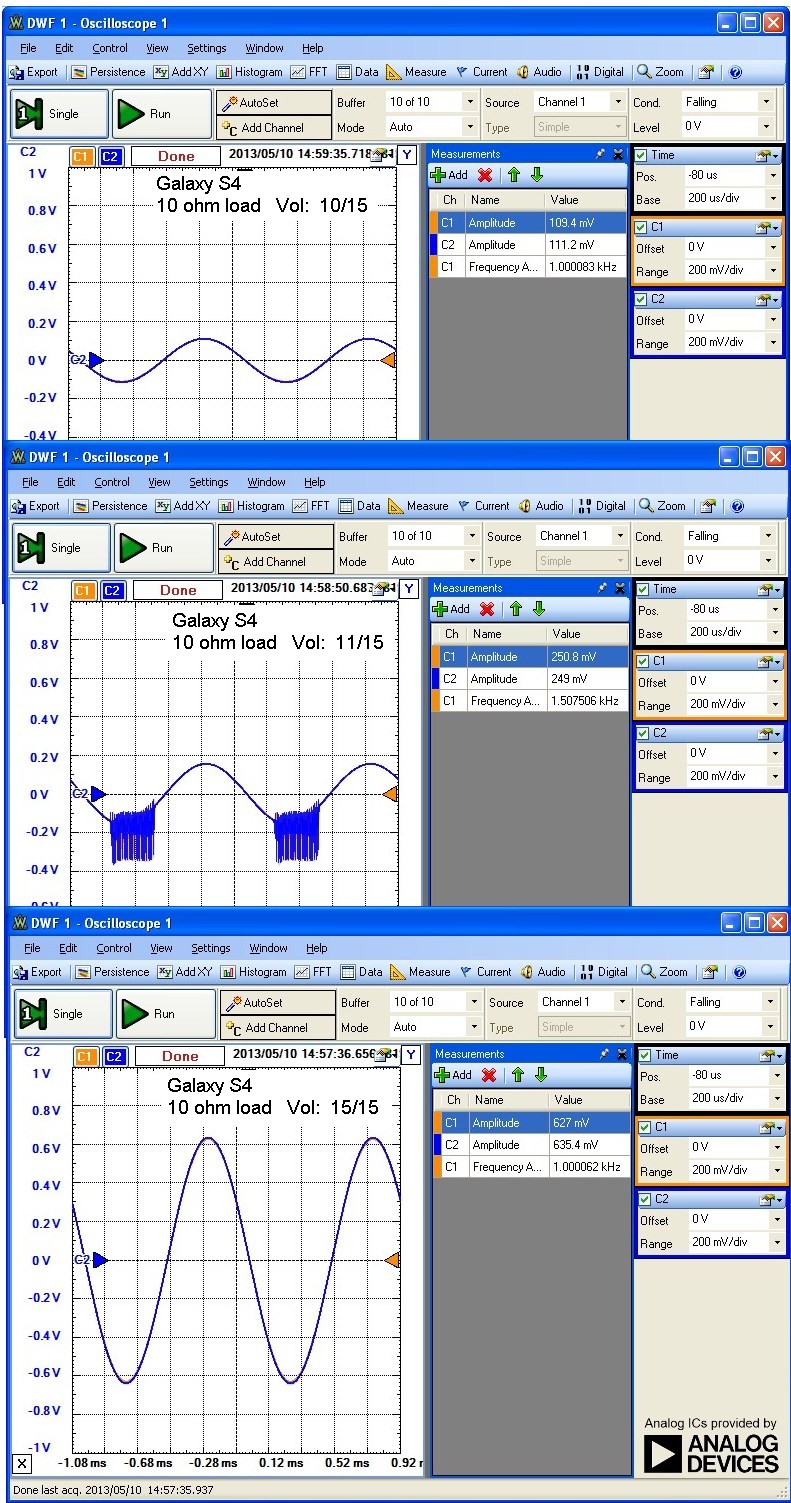Open the Settings menu in the Vol 15/15 window

pos(211,948)
